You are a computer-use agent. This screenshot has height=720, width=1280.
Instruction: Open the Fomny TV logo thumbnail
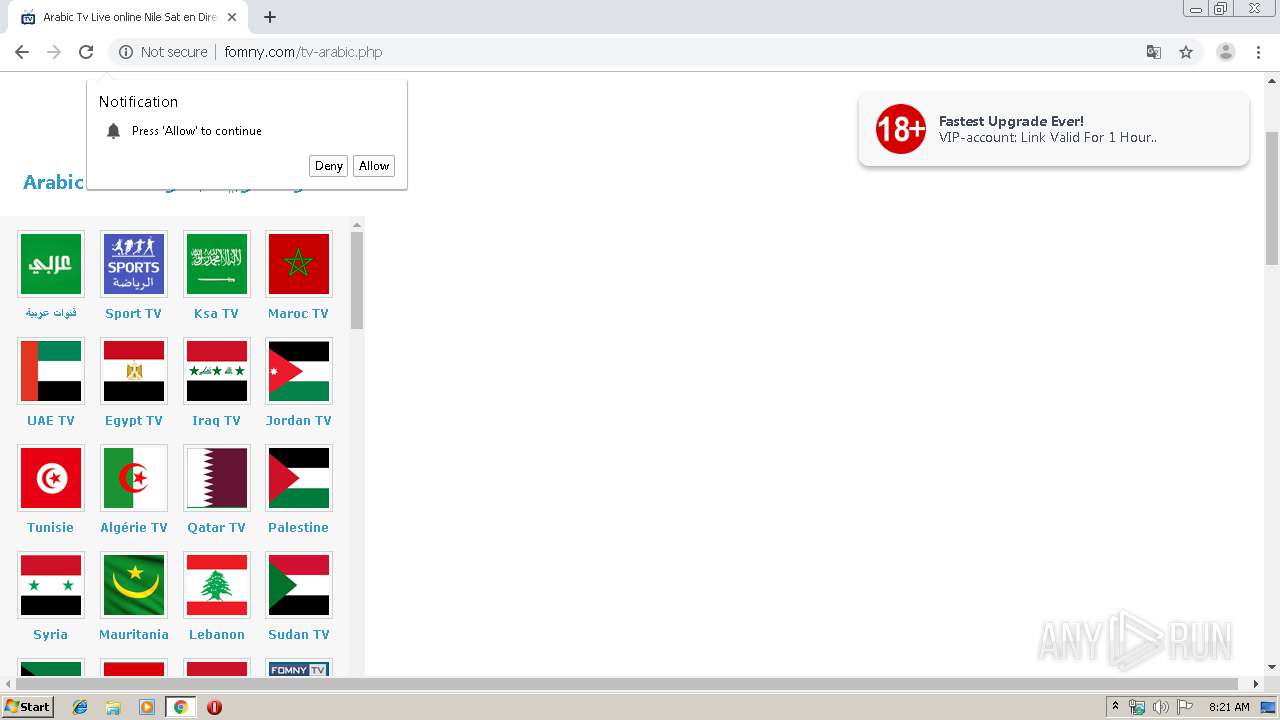[298, 668]
